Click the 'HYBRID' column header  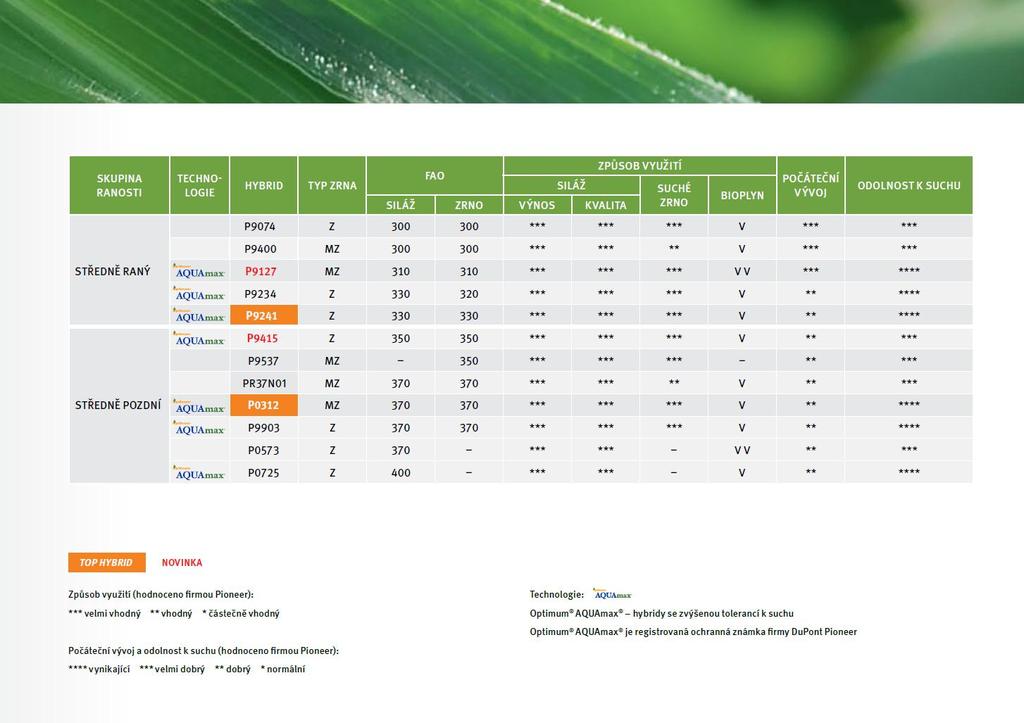pyautogui.click(x=264, y=185)
